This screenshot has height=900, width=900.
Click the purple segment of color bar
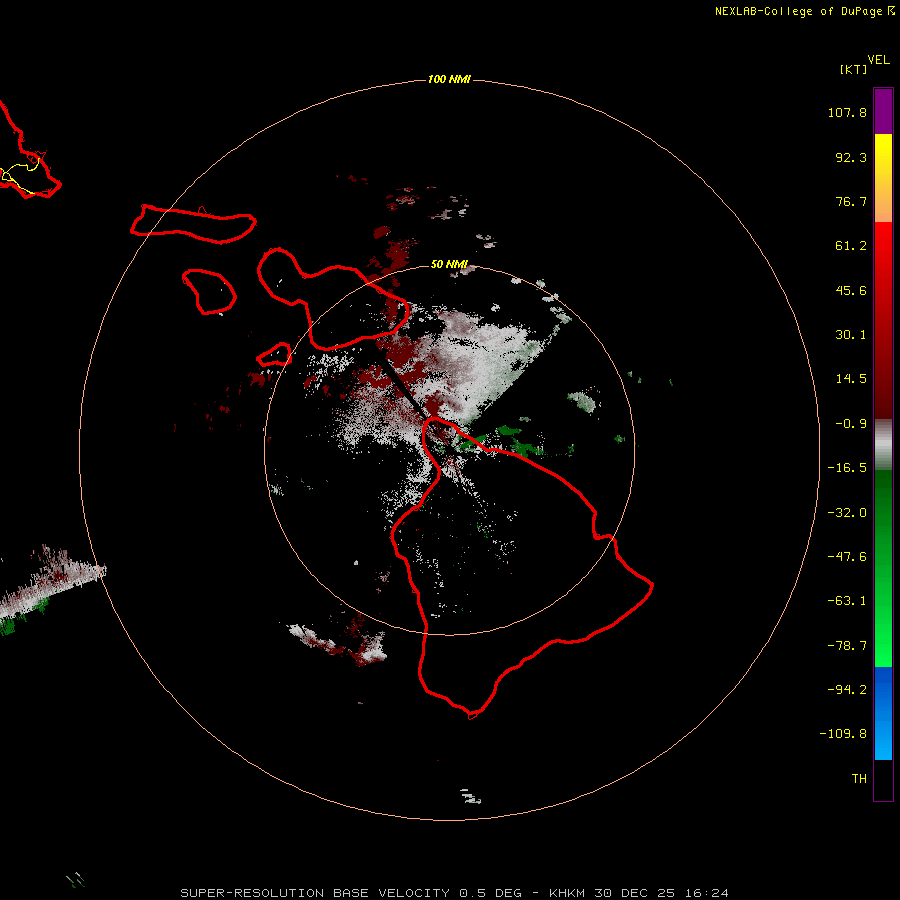(883, 111)
